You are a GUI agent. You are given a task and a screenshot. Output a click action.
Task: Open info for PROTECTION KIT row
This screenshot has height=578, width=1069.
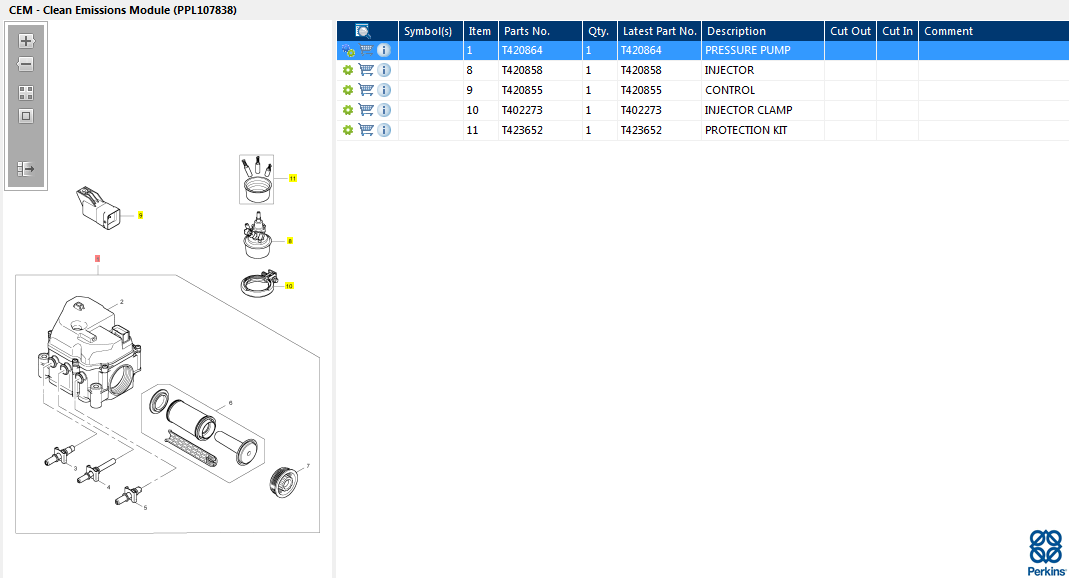[x=384, y=129]
